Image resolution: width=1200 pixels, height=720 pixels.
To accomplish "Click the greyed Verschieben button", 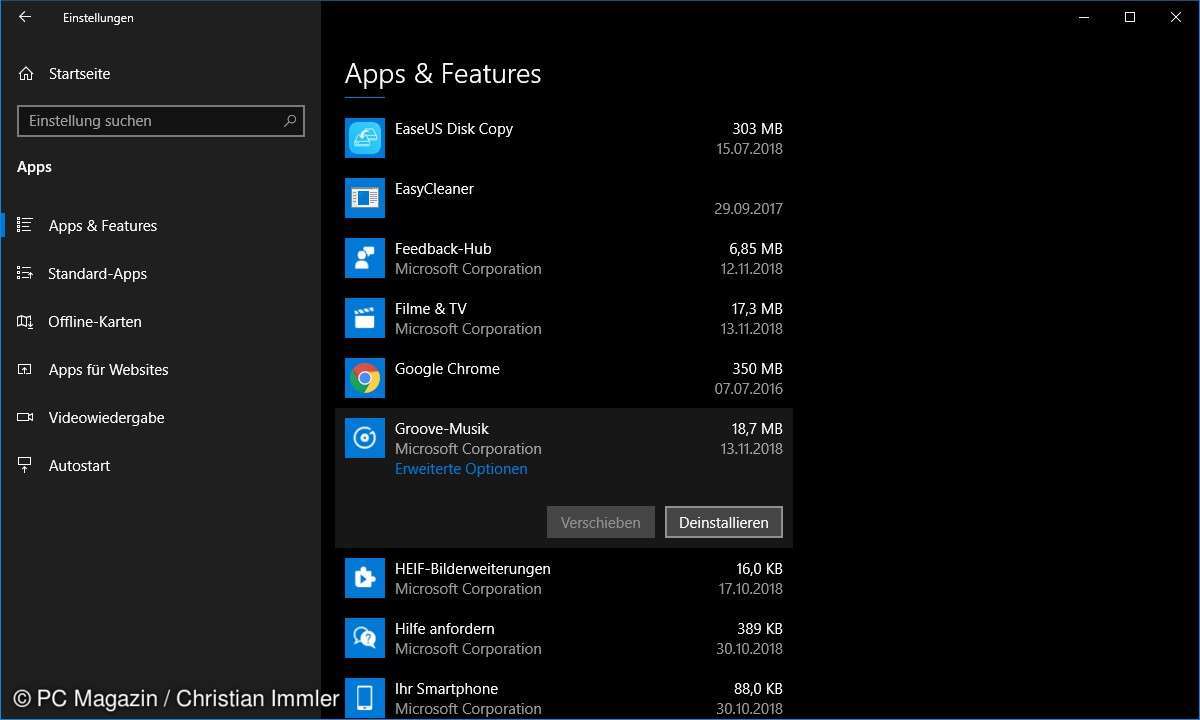I will pyautogui.click(x=601, y=522).
